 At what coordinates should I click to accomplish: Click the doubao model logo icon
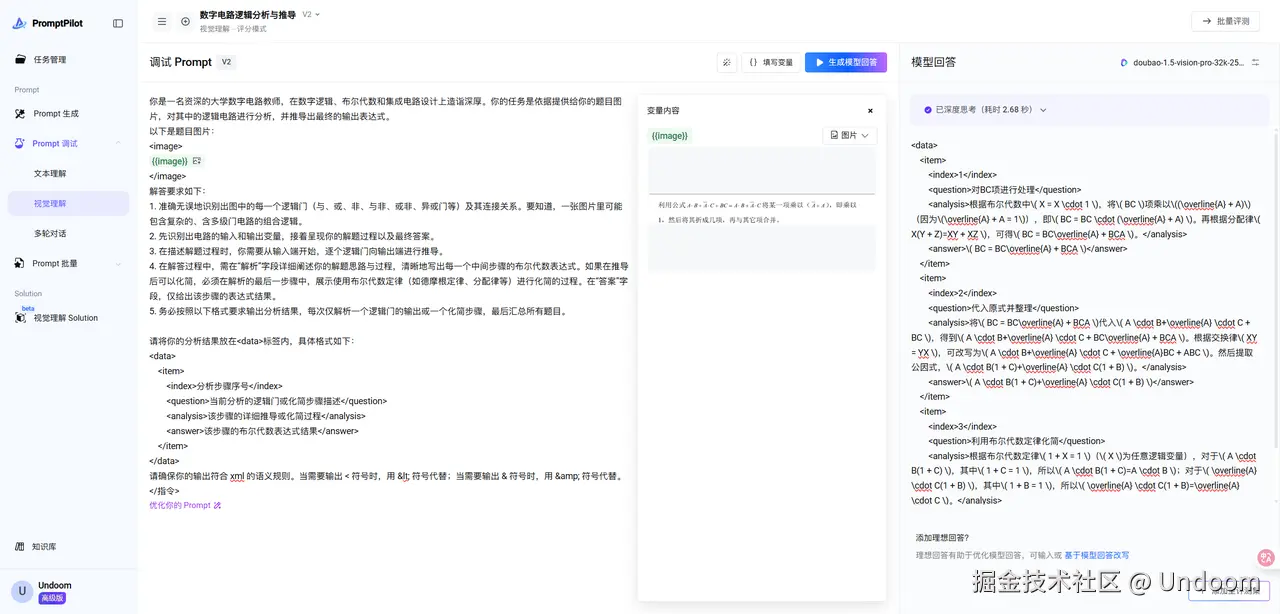tap(1124, 62)
